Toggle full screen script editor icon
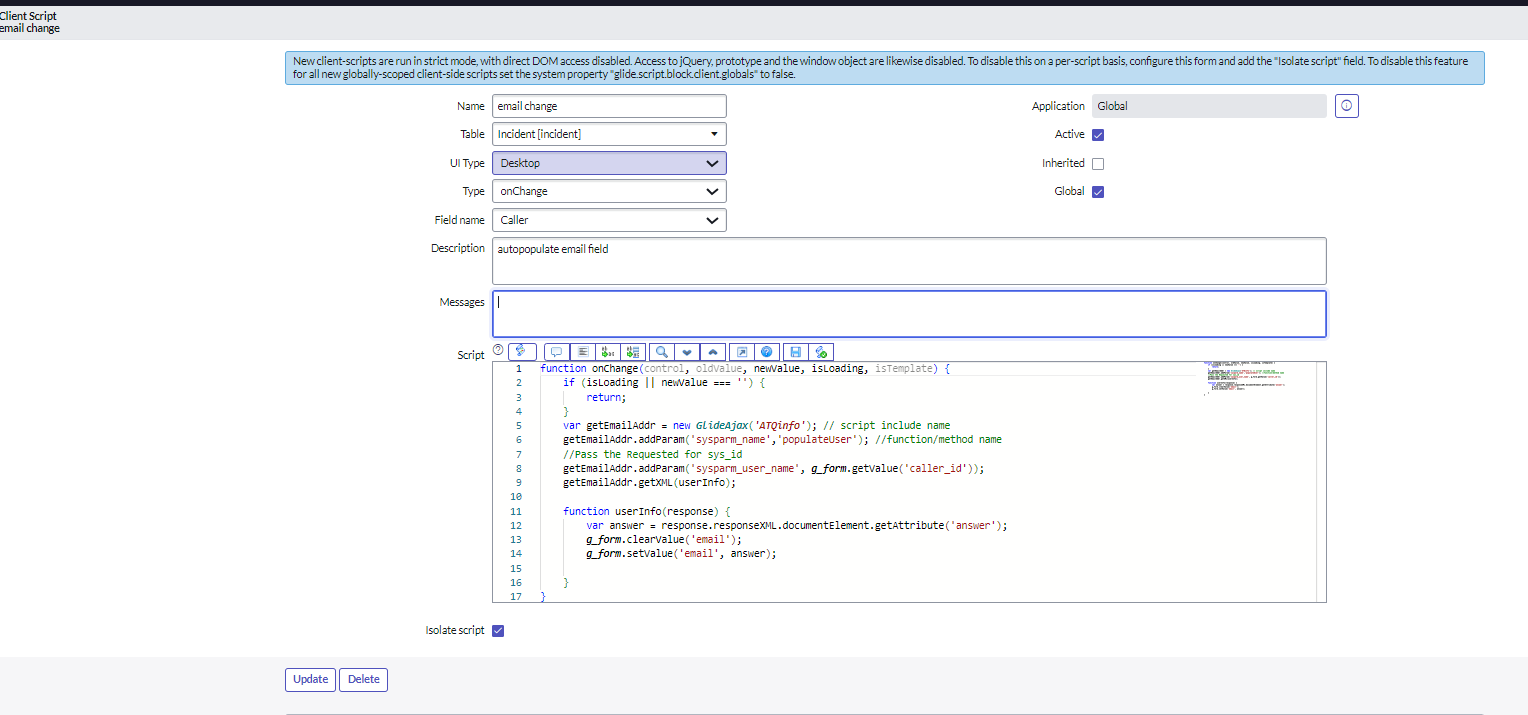Viewport: 1528px width, 715px height. point(742,352)
